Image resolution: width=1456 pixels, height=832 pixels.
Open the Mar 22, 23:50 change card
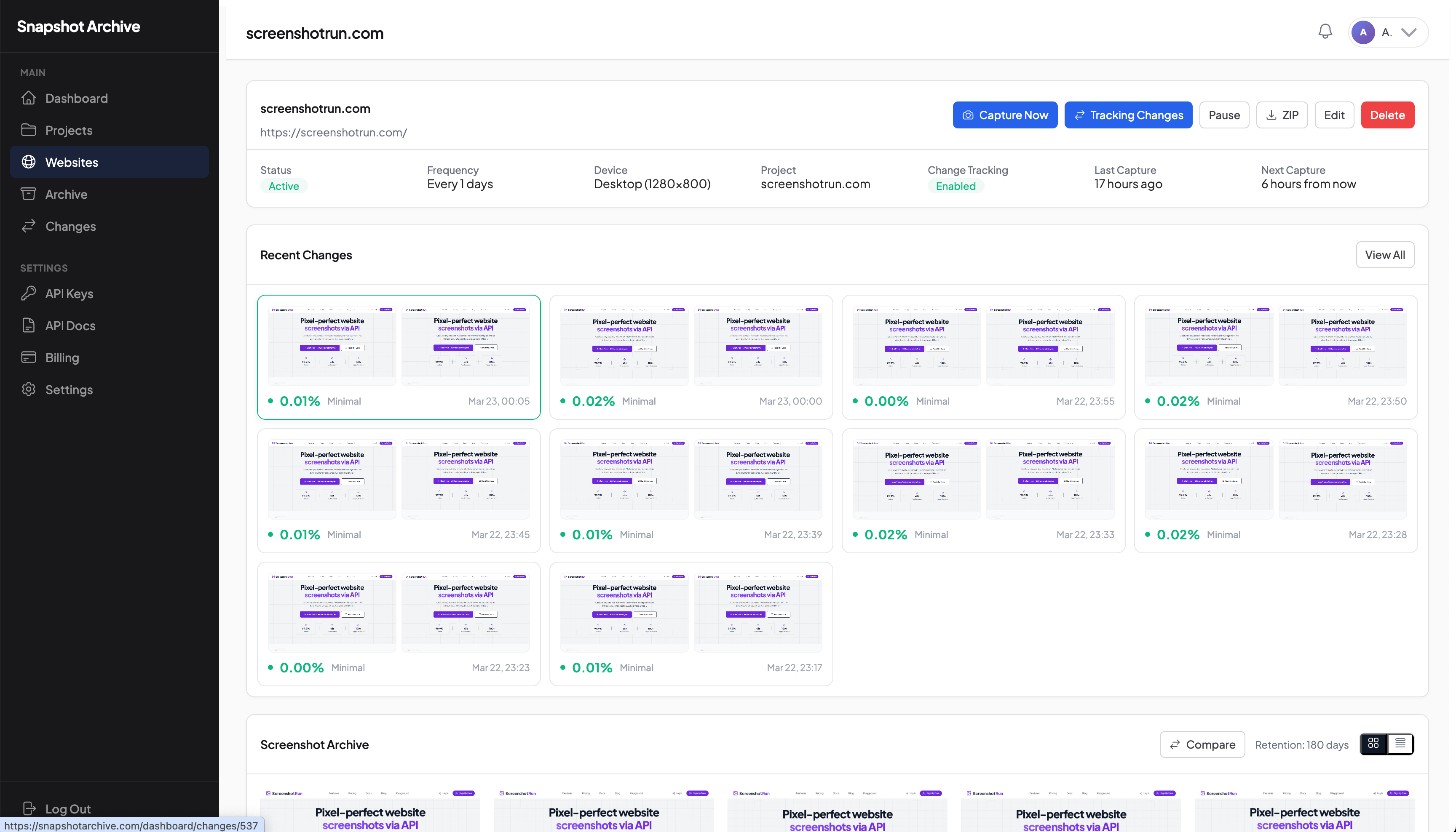click(1276, 357)
